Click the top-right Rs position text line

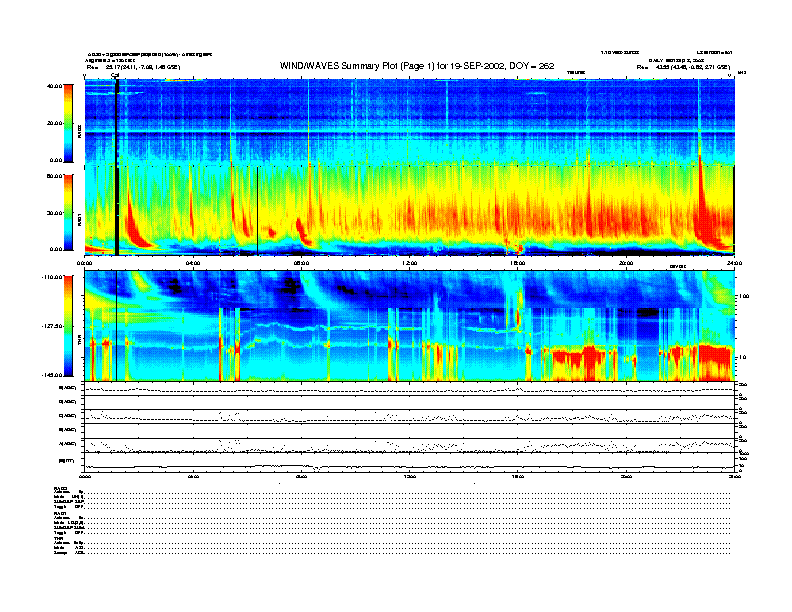pyautogui.click(x=683, y=67)
